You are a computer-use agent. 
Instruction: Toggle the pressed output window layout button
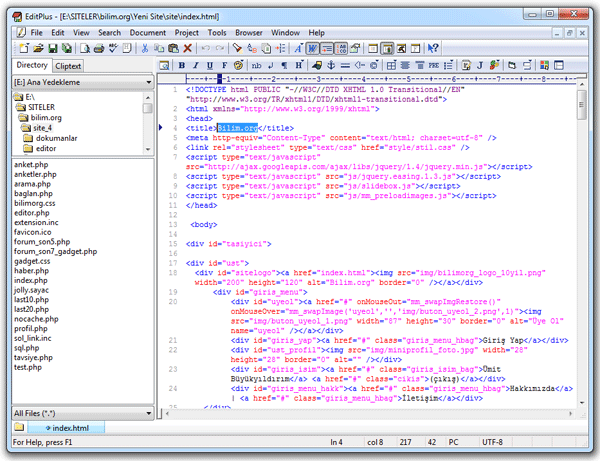click(387, 48)
